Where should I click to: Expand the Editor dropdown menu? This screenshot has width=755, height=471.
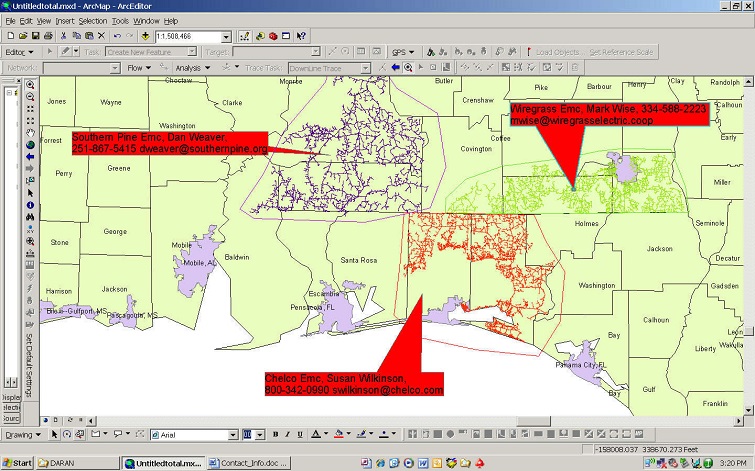point(20,52)
